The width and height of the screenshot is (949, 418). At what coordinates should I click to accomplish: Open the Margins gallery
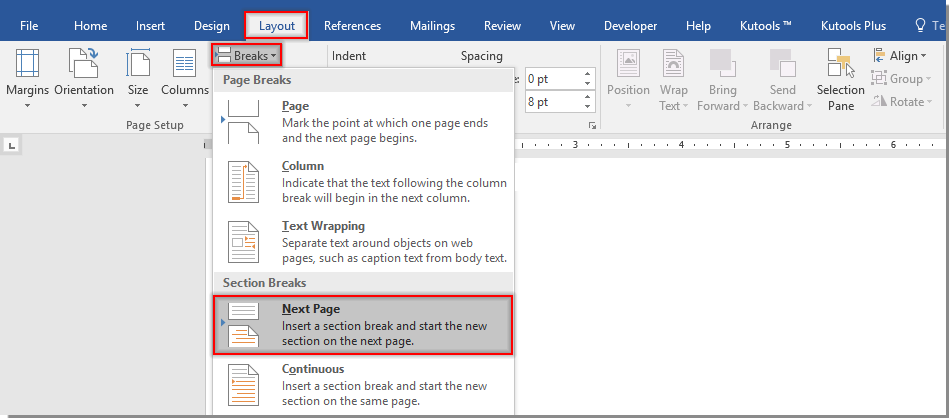pos(27,75)
